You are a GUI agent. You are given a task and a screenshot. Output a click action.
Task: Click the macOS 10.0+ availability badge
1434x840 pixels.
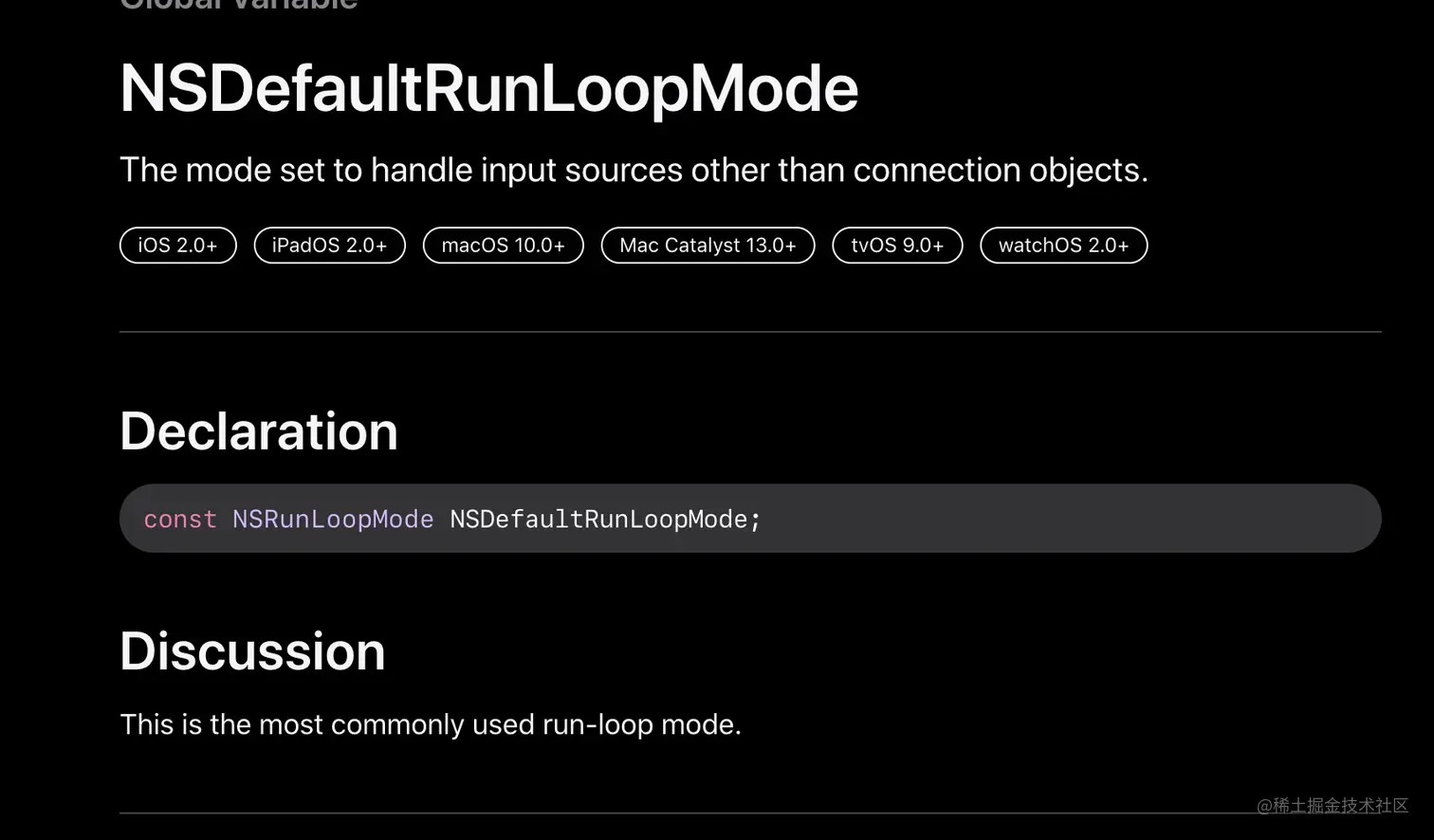503,246
